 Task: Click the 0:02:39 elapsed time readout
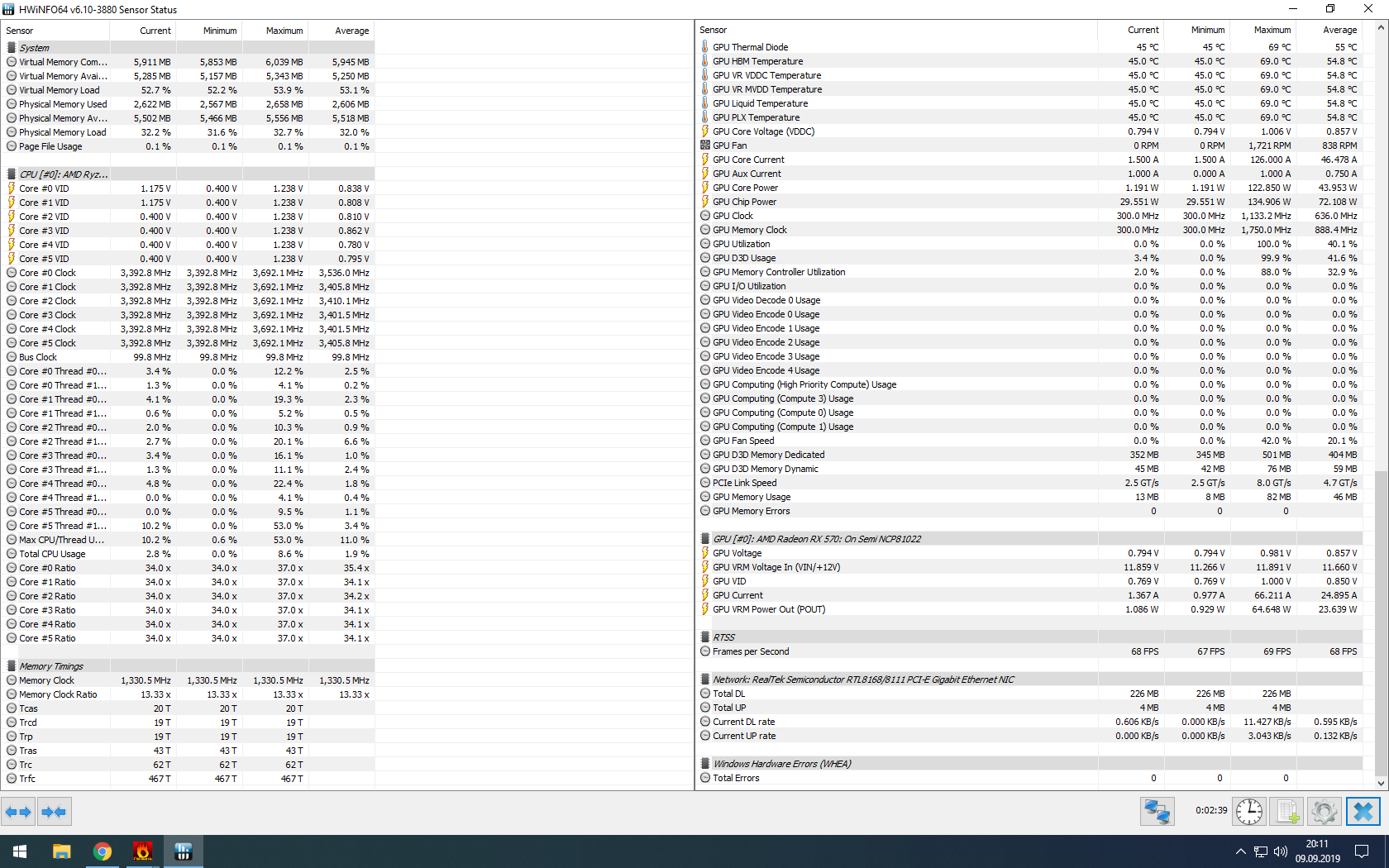click(1211, 811)
